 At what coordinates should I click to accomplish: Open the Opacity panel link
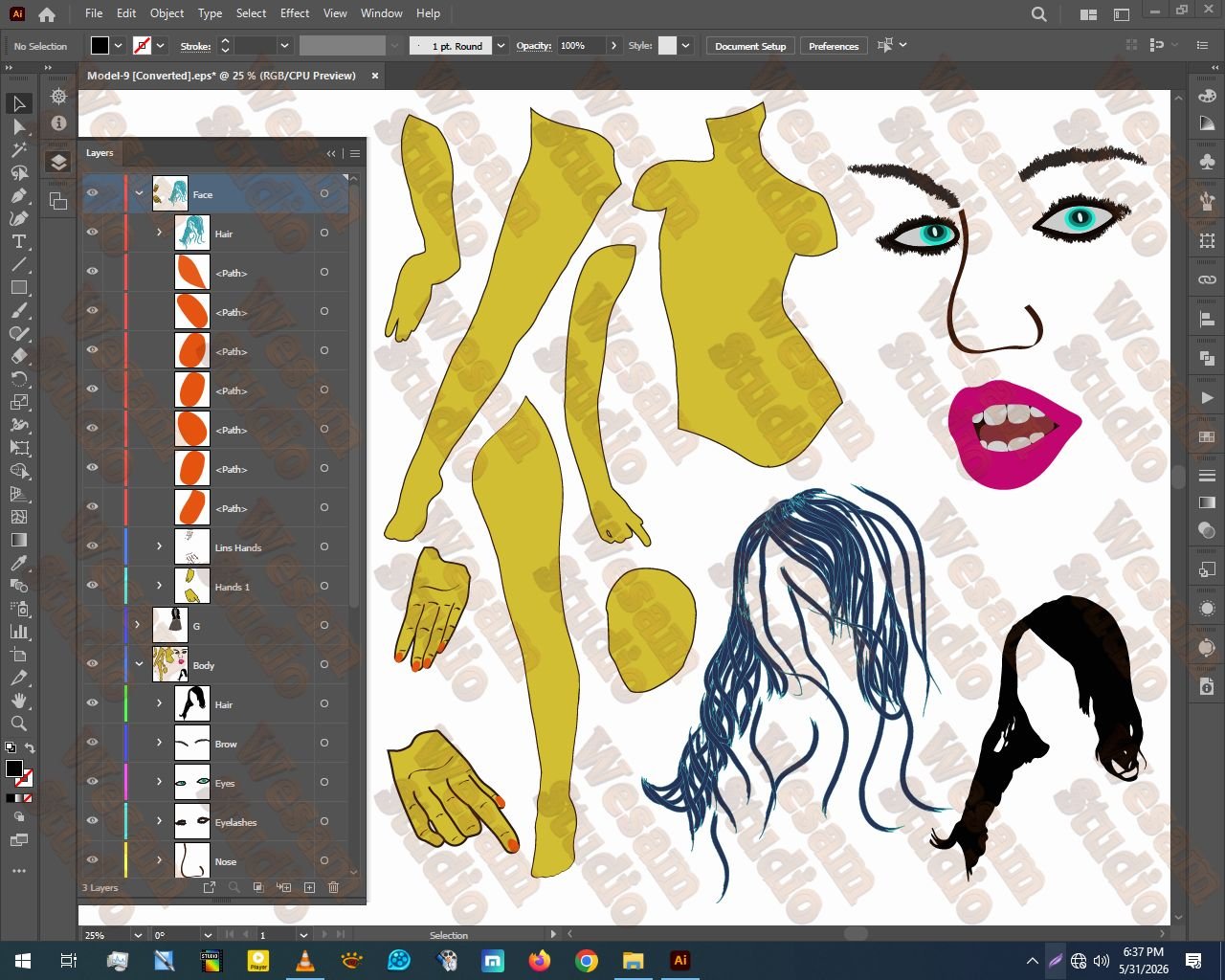pyautogui.click(x=534, y=46)
